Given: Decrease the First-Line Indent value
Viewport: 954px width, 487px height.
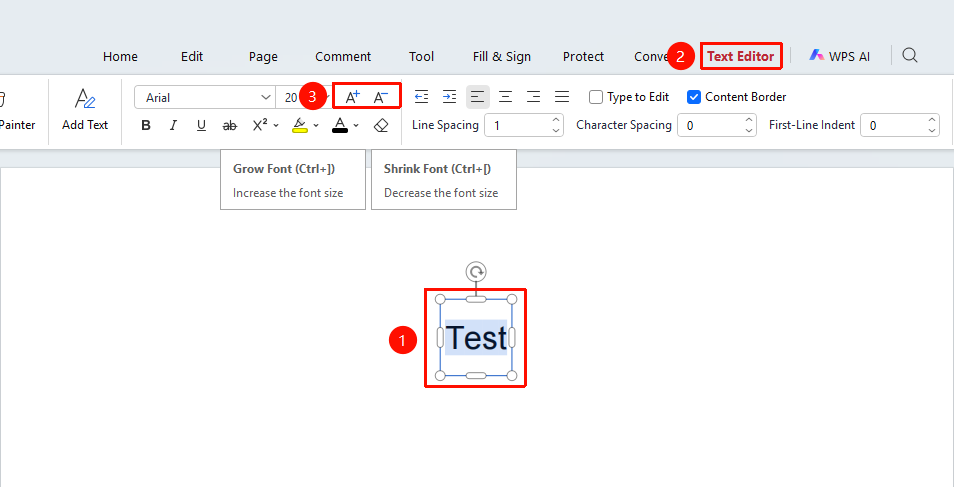Looking at the screenshot, I should pyautogui.click(x=933, y=130).
